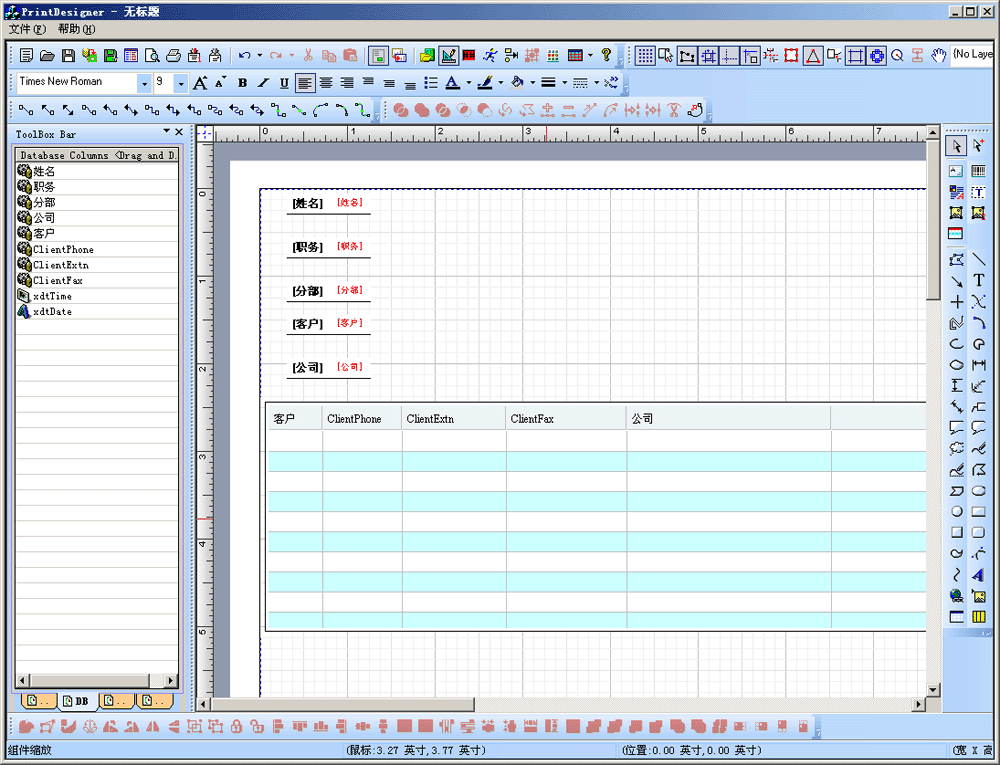Open the Times New Roman font dropdown
The height and width of the screenshot is (765, 1000).
(x=144, y=83)
